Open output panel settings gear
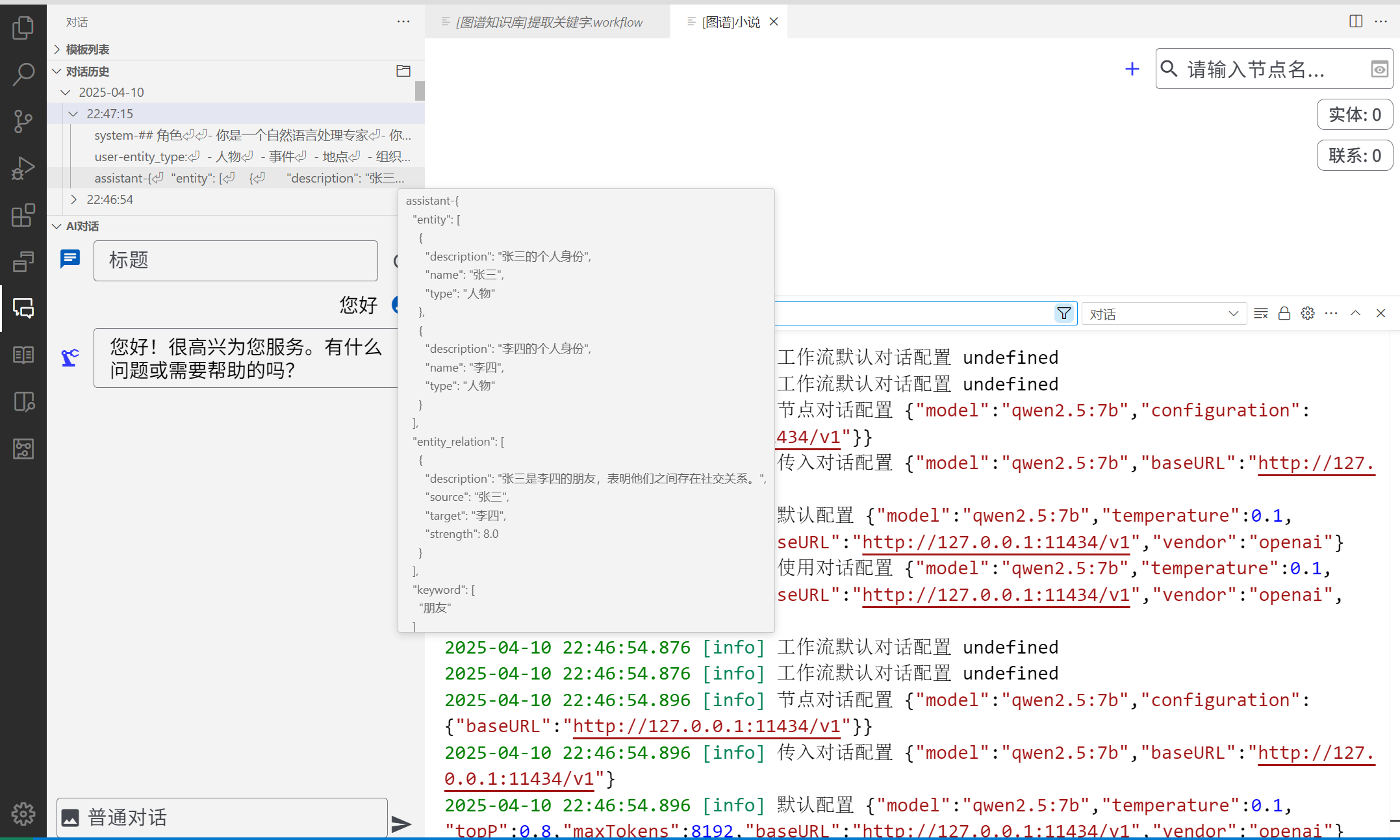Viewport: 1400px width, 840px height. click(1308, 314)
